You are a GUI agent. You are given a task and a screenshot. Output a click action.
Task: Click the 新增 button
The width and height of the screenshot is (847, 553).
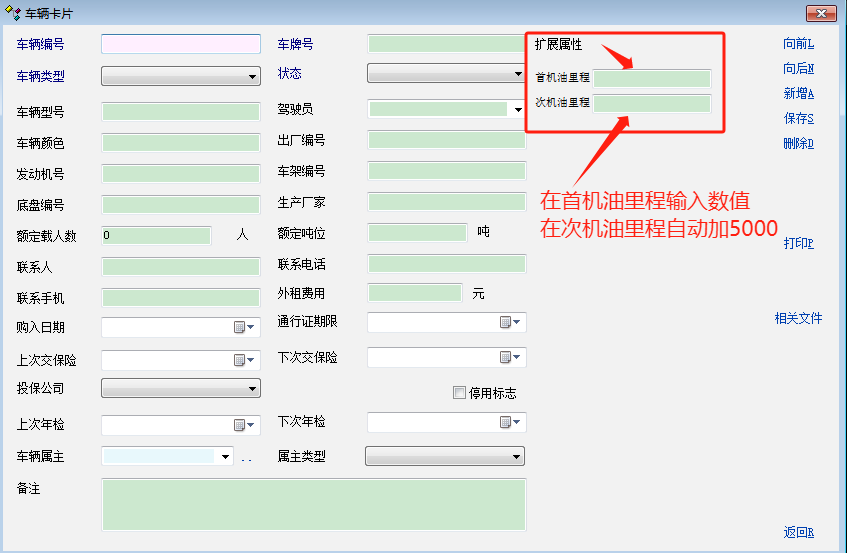pos(798,94)
